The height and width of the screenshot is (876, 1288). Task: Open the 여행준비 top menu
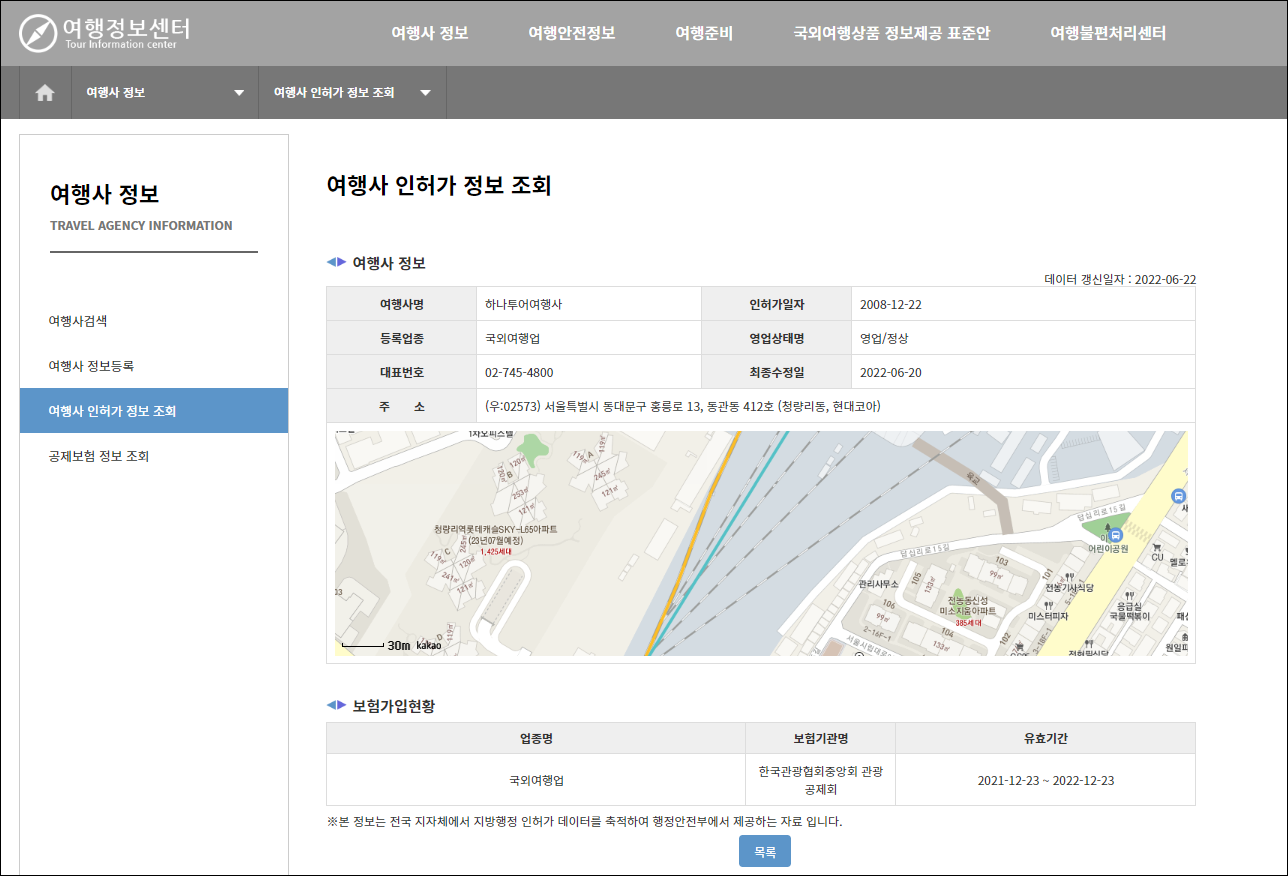(704, 33)
